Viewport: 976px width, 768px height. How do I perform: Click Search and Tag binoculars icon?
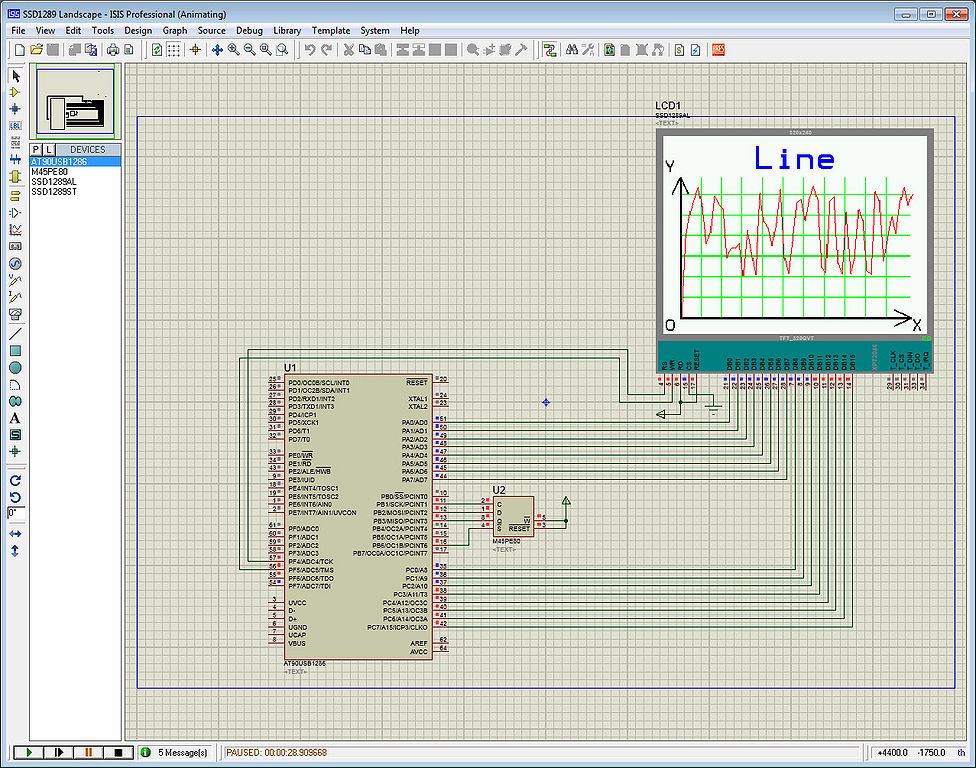click(x=571, y=50)
